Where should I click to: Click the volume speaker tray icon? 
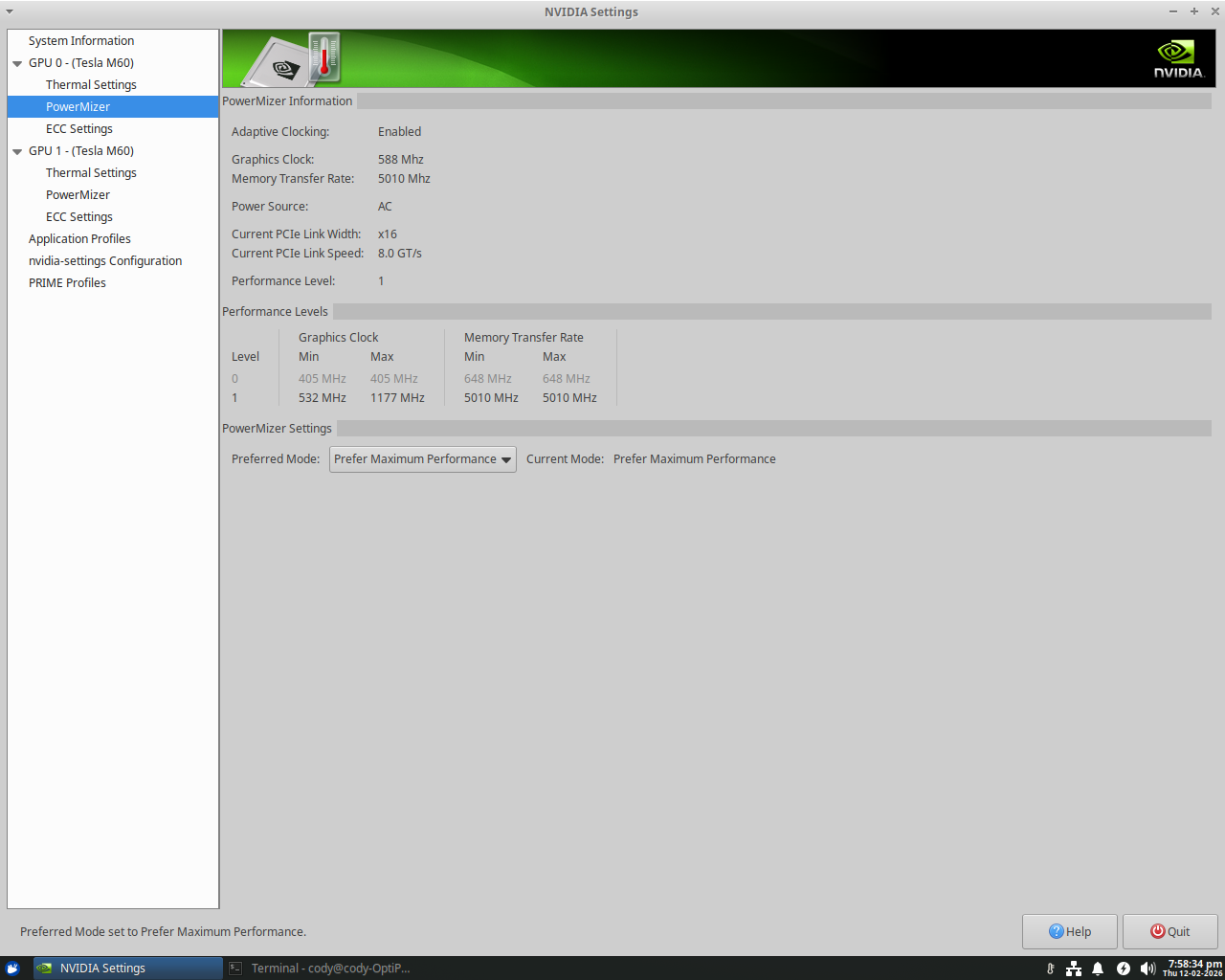(x=1147, y=969)
